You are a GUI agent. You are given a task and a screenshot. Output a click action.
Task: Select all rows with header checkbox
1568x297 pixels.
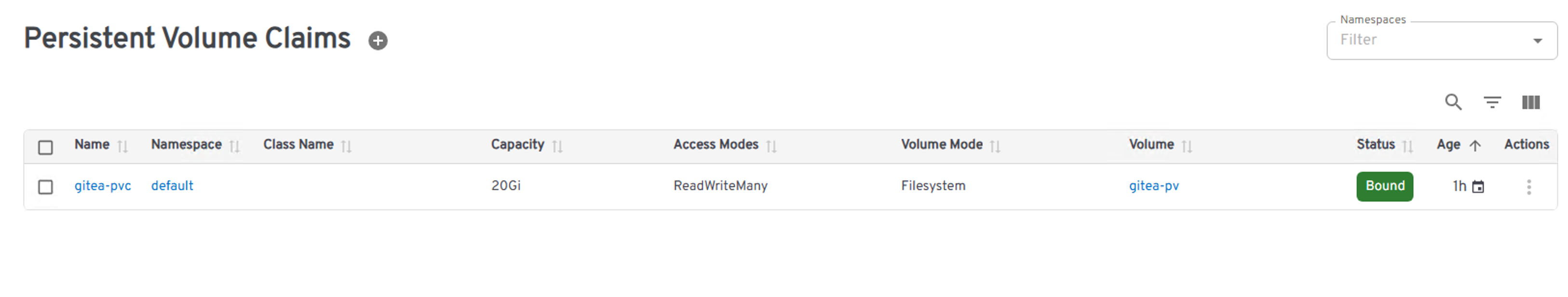tap(46, 147)
